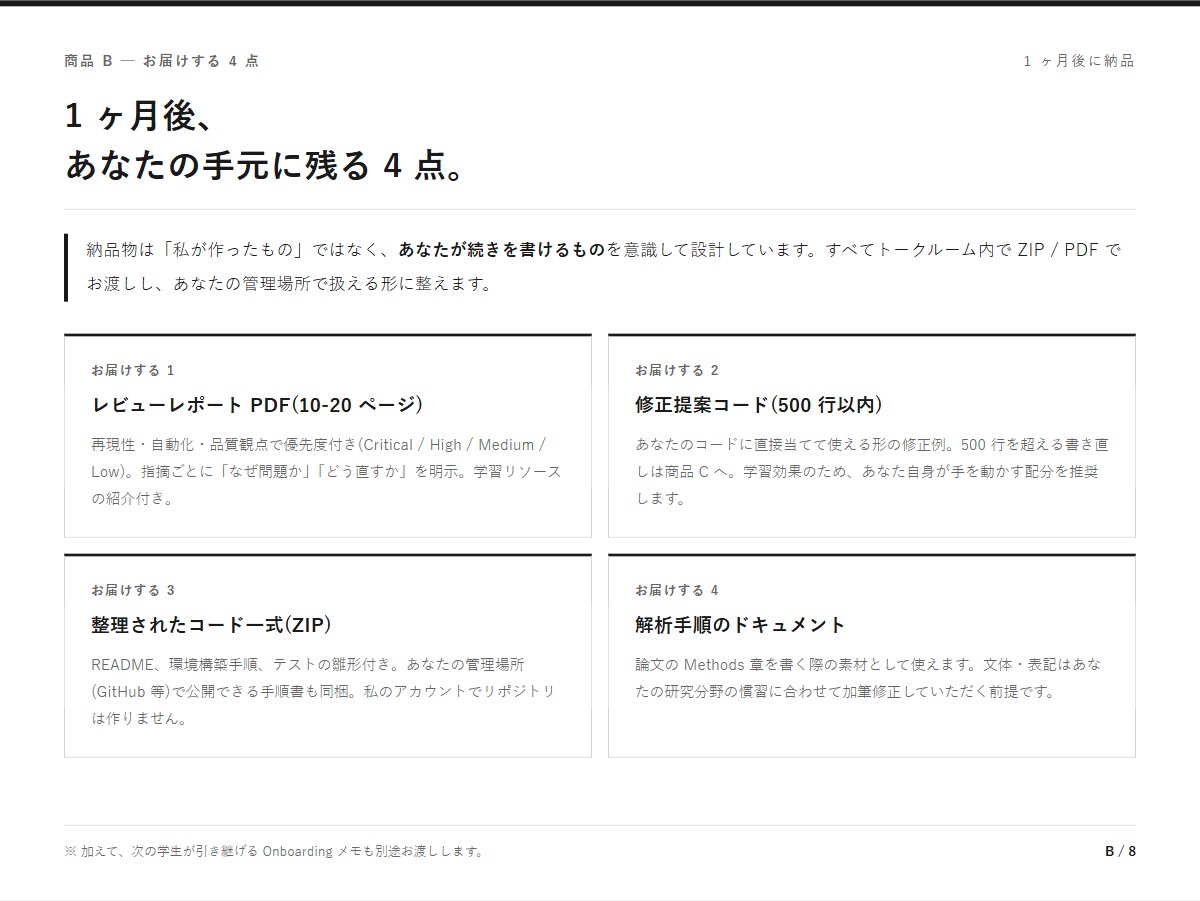Click the description starting '論文の Methods 章を書く際'
Viewport: 1200px width, 901px height.
868,678
